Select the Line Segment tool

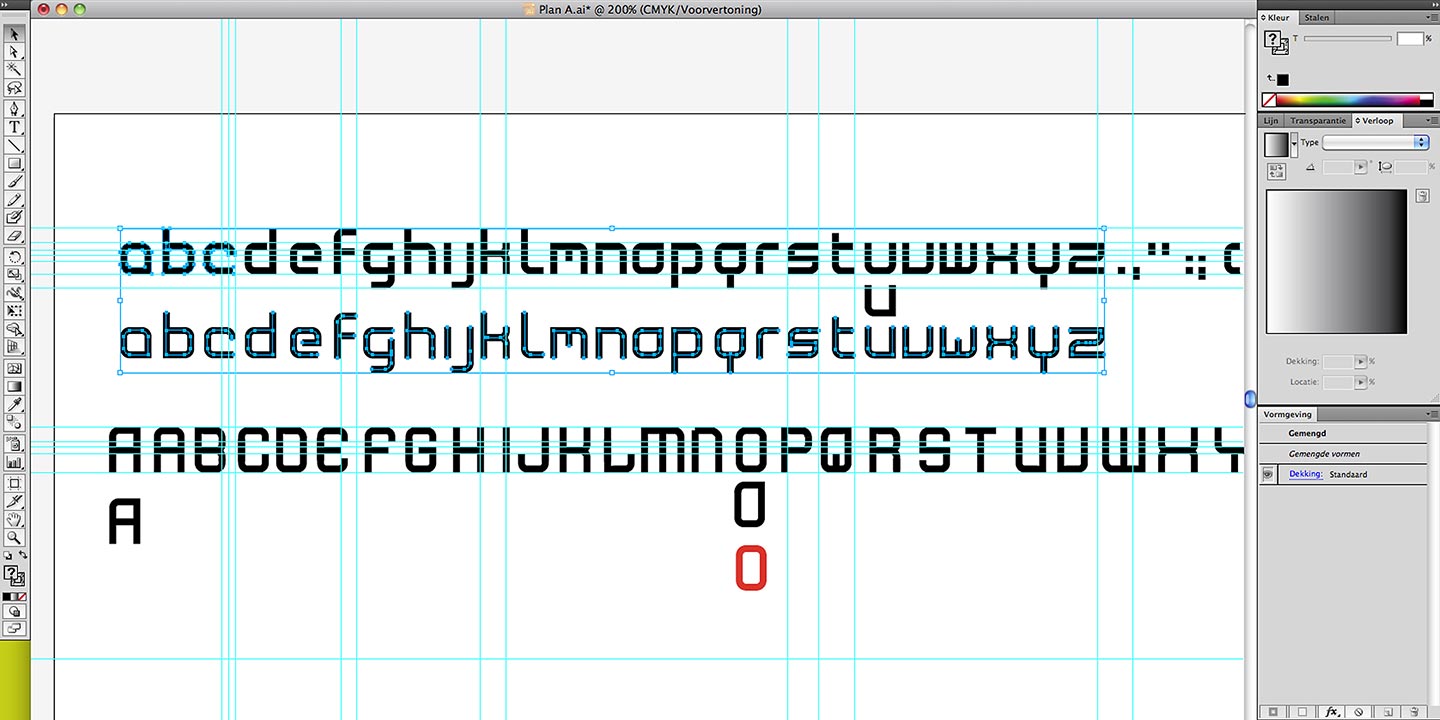(15, 145)
